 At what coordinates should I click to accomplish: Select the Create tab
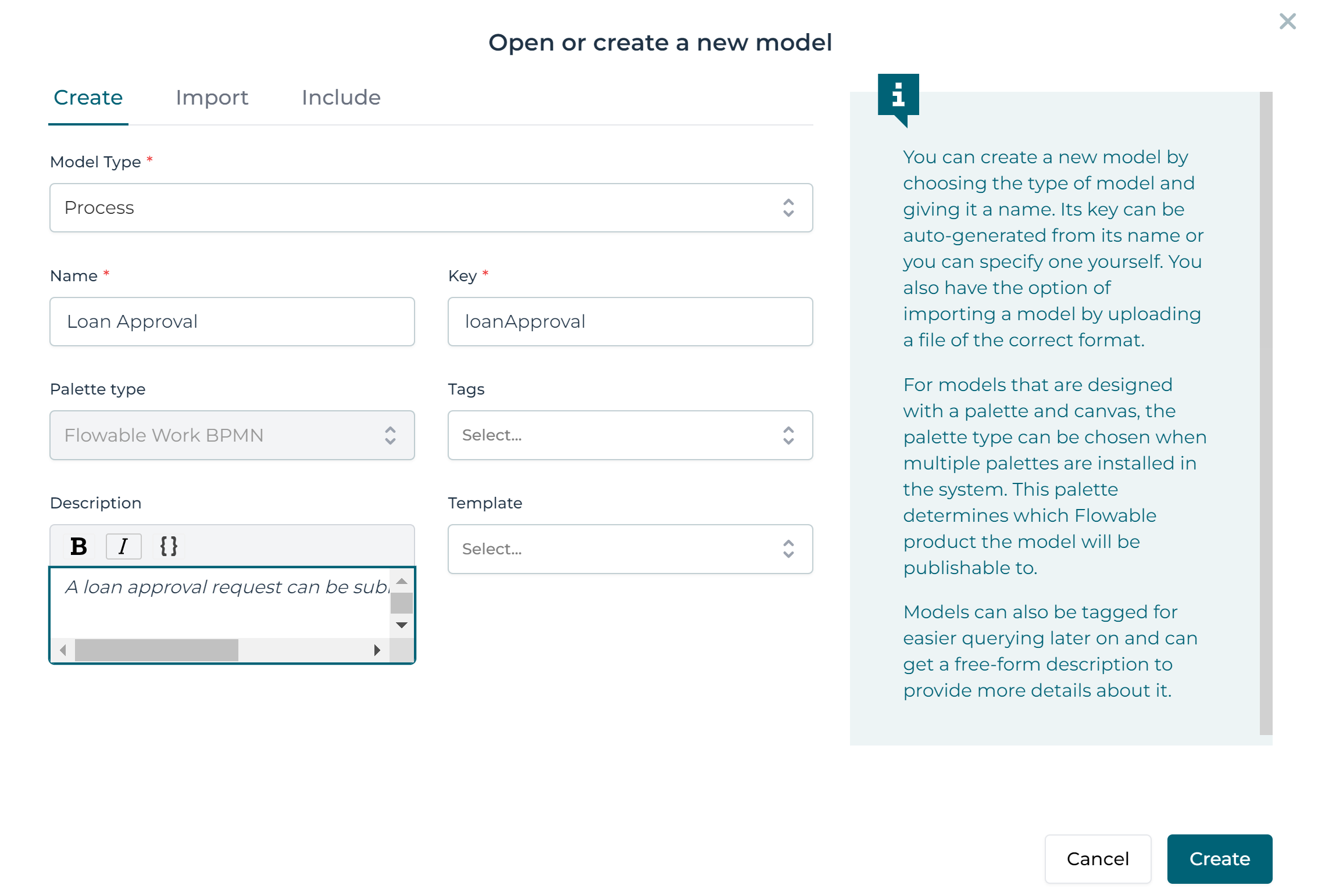point(88,97)
